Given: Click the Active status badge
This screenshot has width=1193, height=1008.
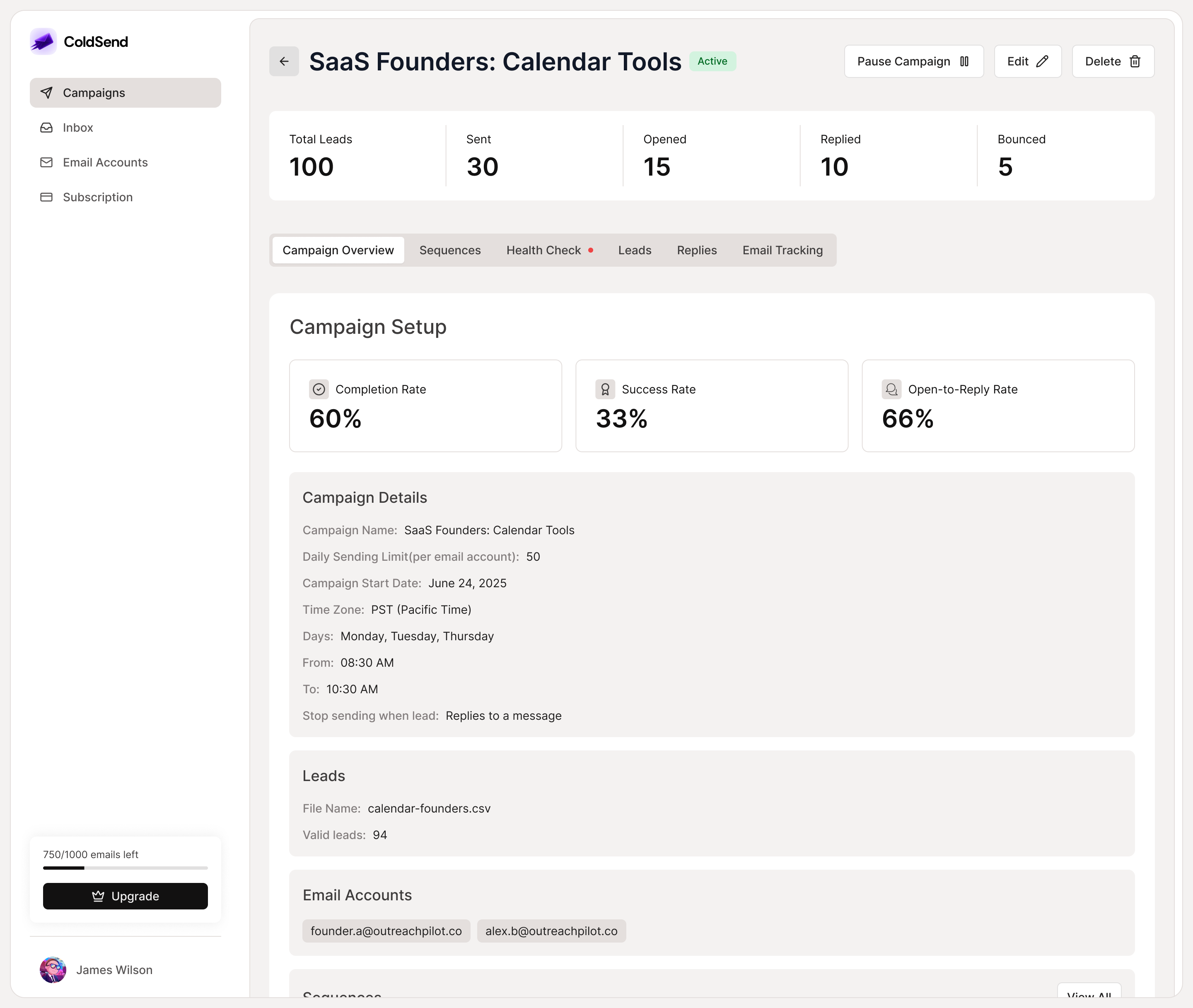Looking at the screenshot, I should pyautogui.click(x=712, y=61).
